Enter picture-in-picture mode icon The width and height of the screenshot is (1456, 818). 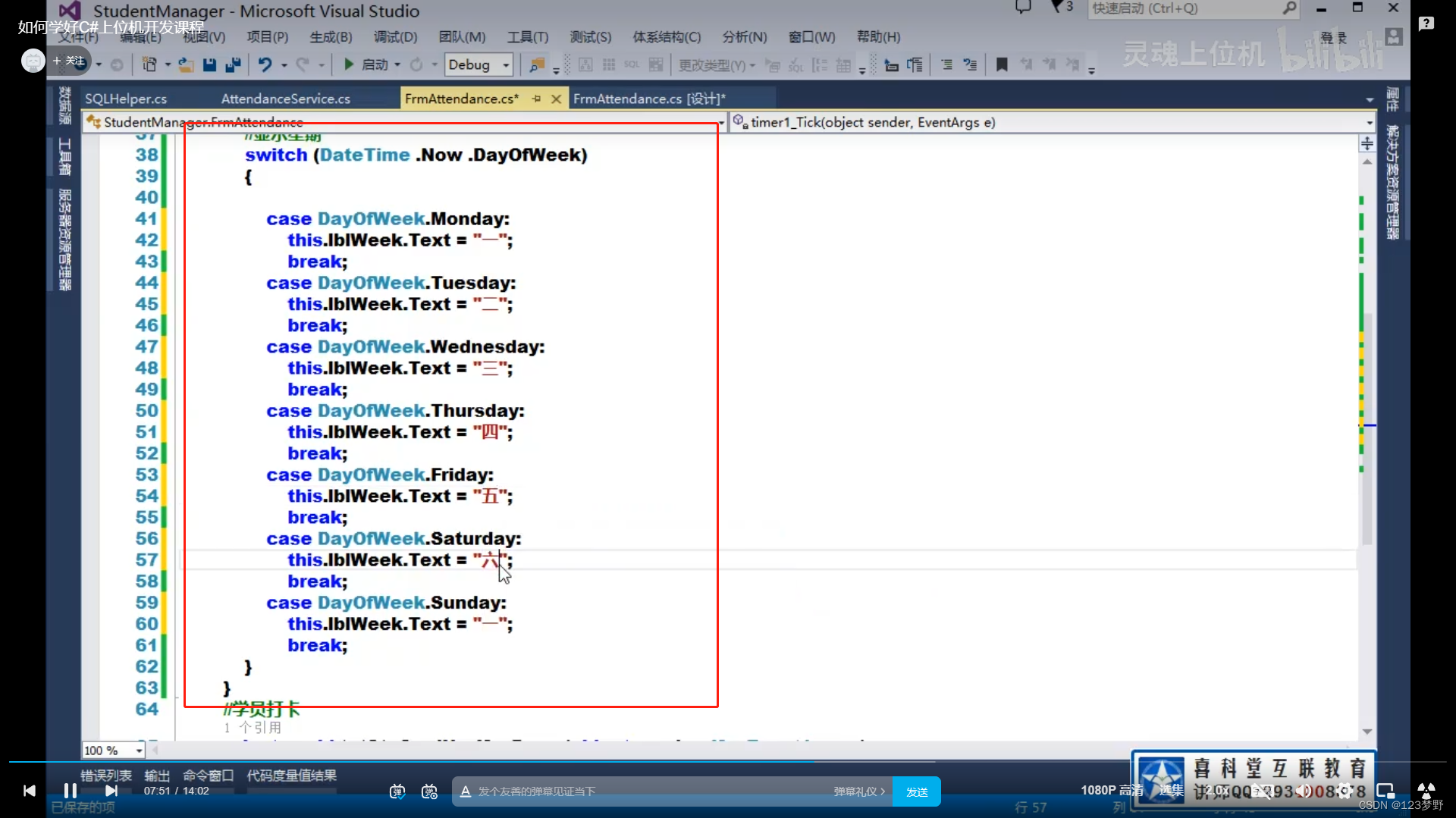point(1385,791)
